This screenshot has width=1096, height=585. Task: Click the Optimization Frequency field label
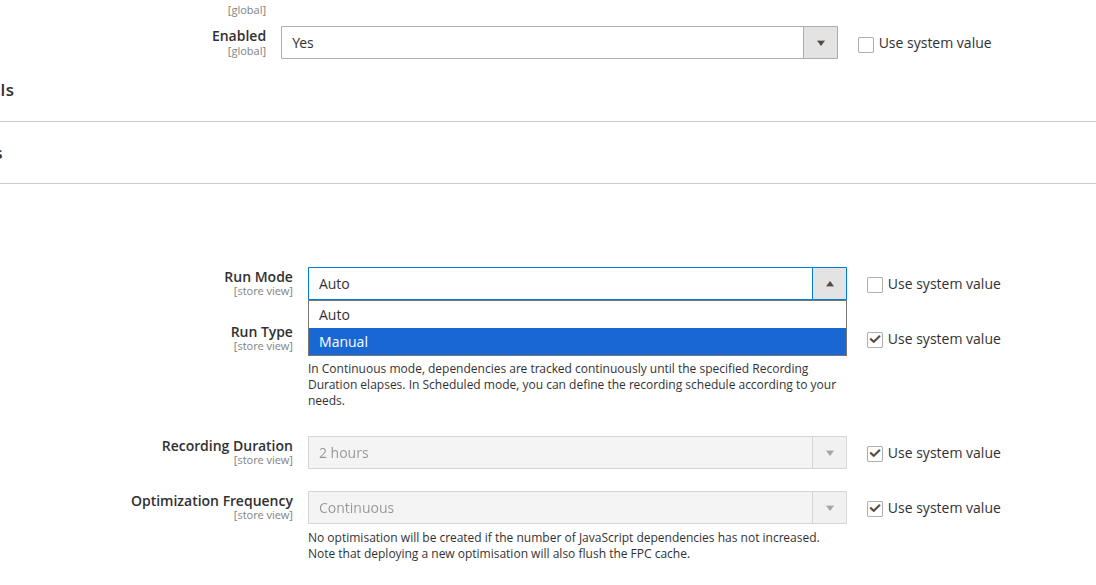coord(212,501)
